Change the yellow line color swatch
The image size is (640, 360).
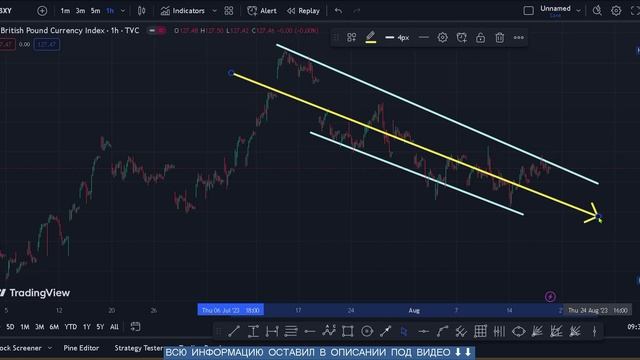371,38
